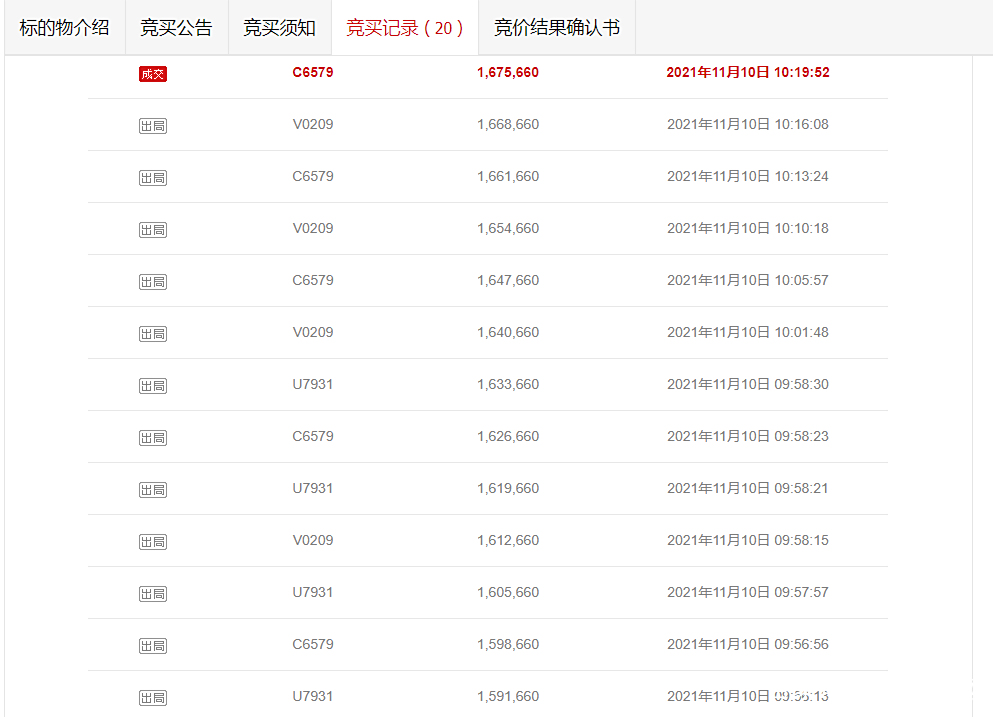Click 出局 badge in the 1,605,660 row
Viewport: 993px width, 717px height.
[x=153, y=593]
